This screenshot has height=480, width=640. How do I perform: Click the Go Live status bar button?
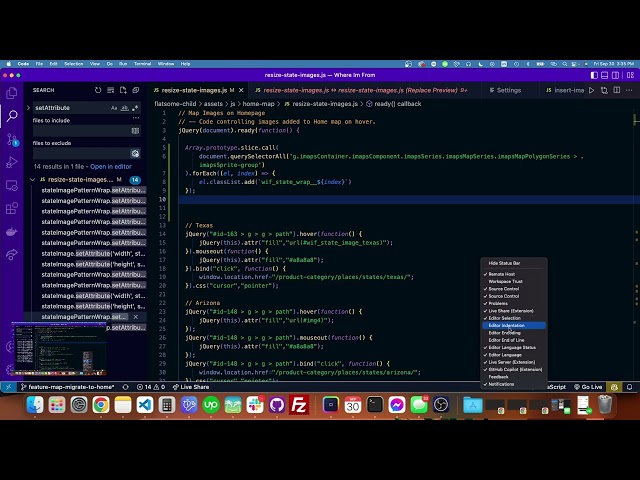tap(588, 387)
